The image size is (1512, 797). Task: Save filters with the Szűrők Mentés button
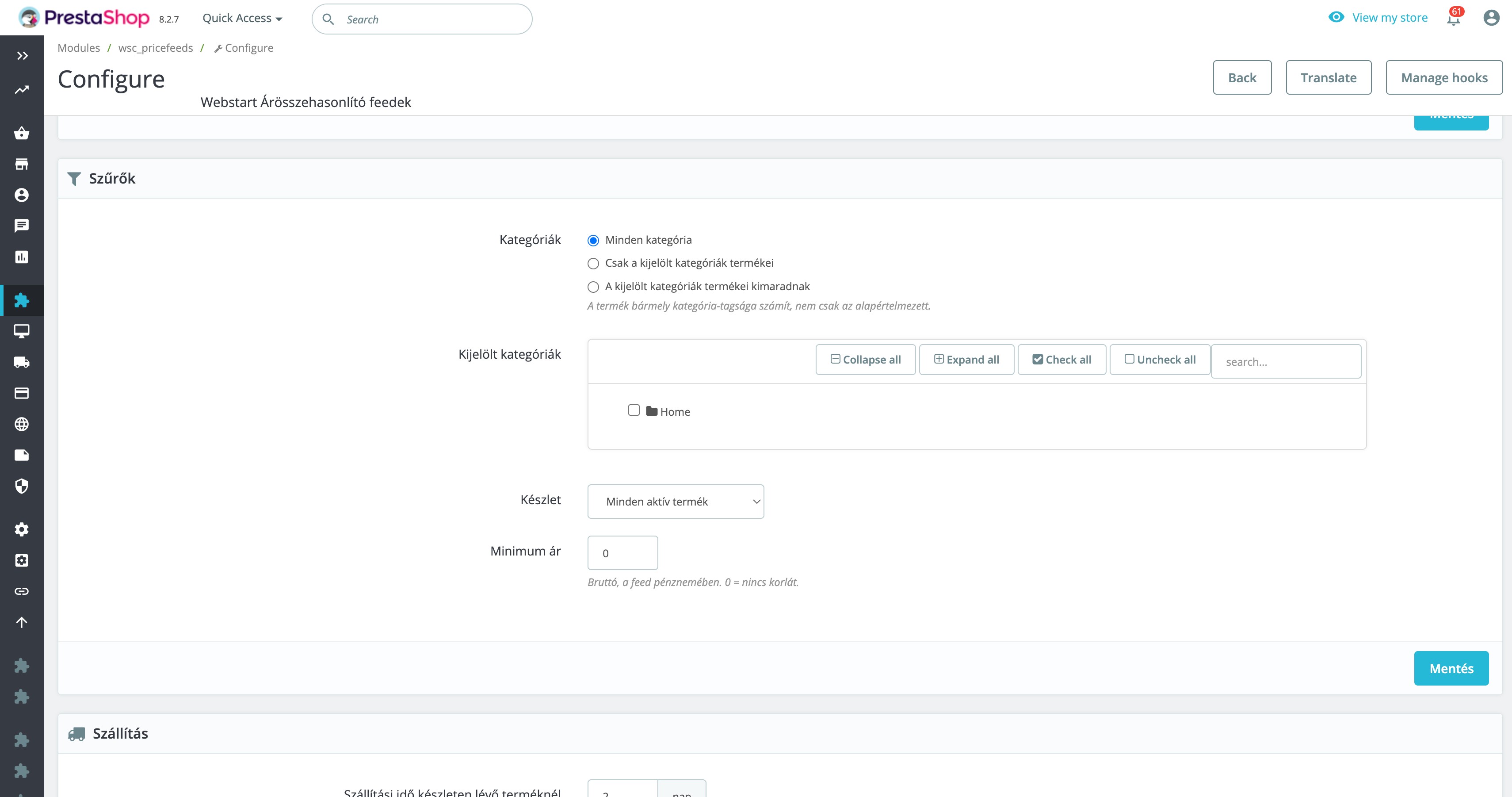click(1451, 668)
